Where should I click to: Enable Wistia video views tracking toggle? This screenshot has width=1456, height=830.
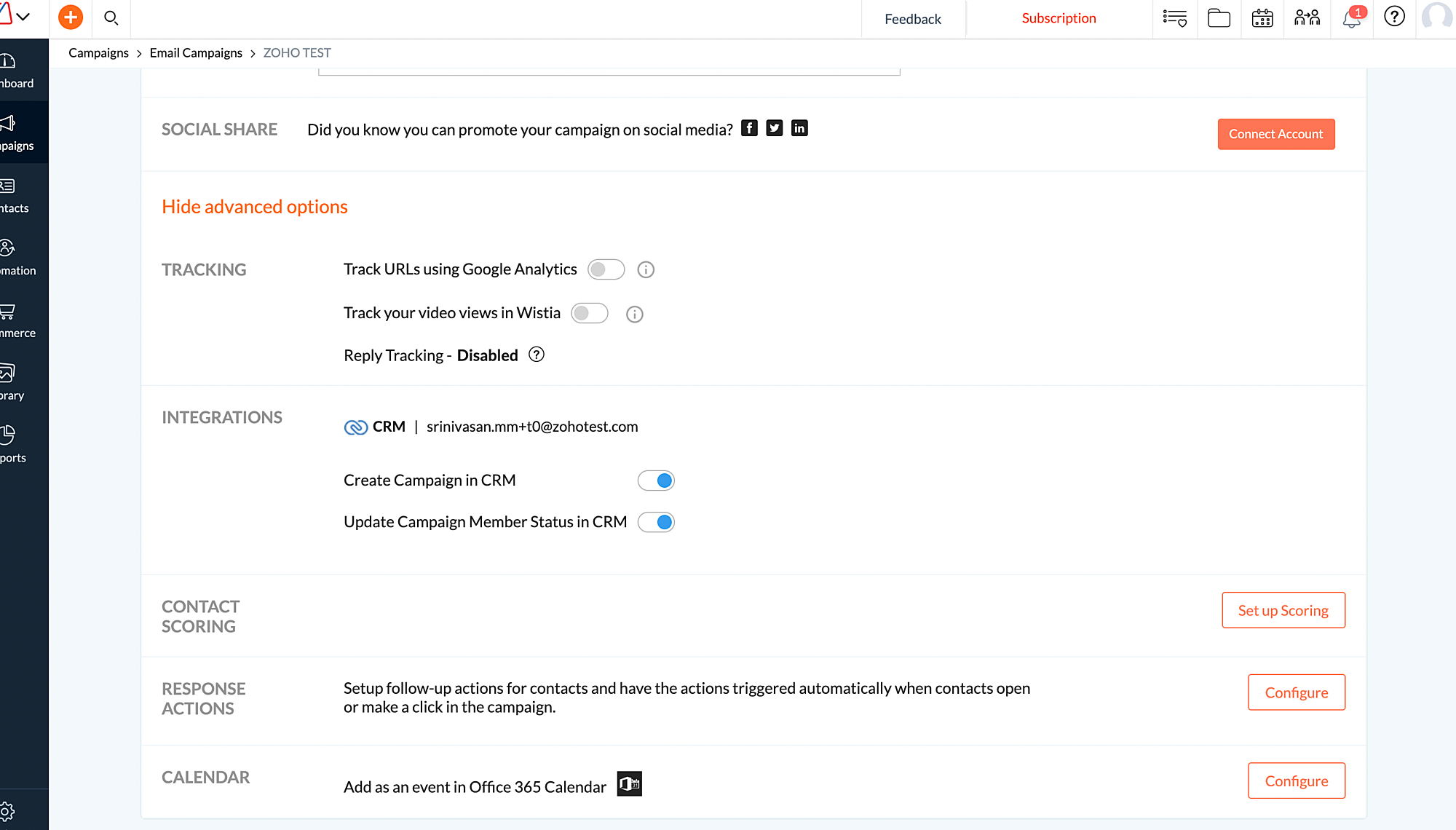589,313
